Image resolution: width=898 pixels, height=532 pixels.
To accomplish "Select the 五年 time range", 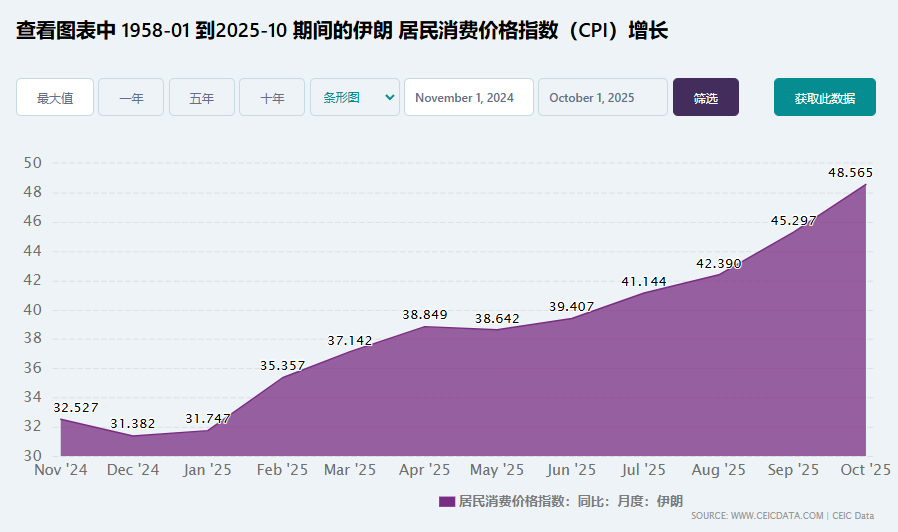I will click(202, 98).
